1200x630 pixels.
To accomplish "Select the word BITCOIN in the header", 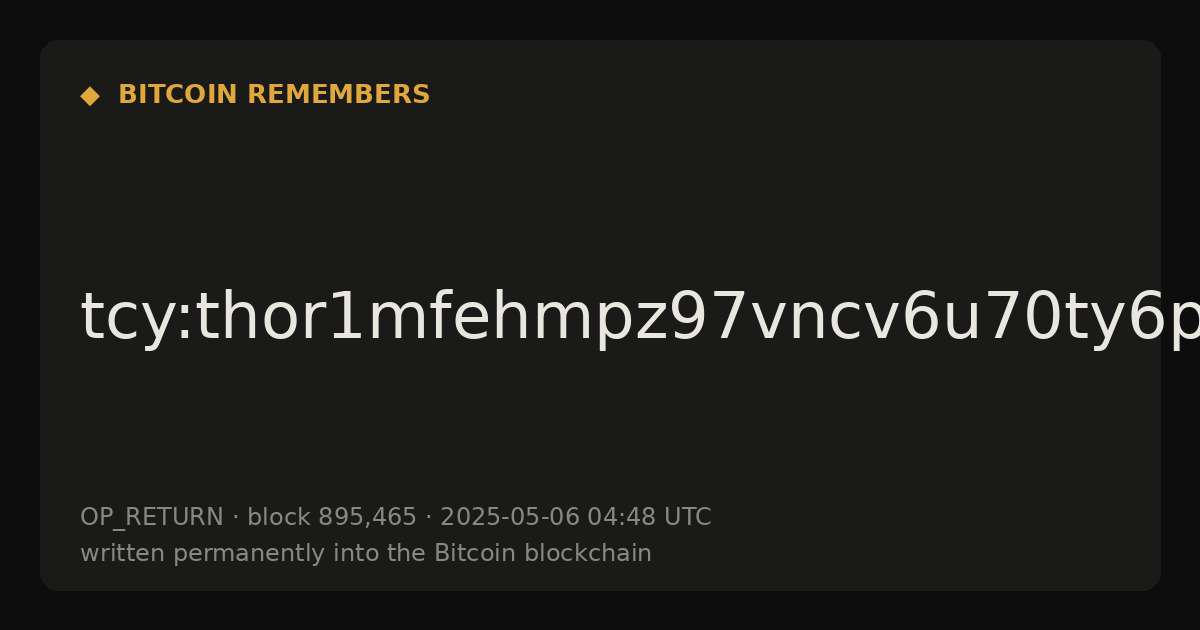I will tap(178, 95).
